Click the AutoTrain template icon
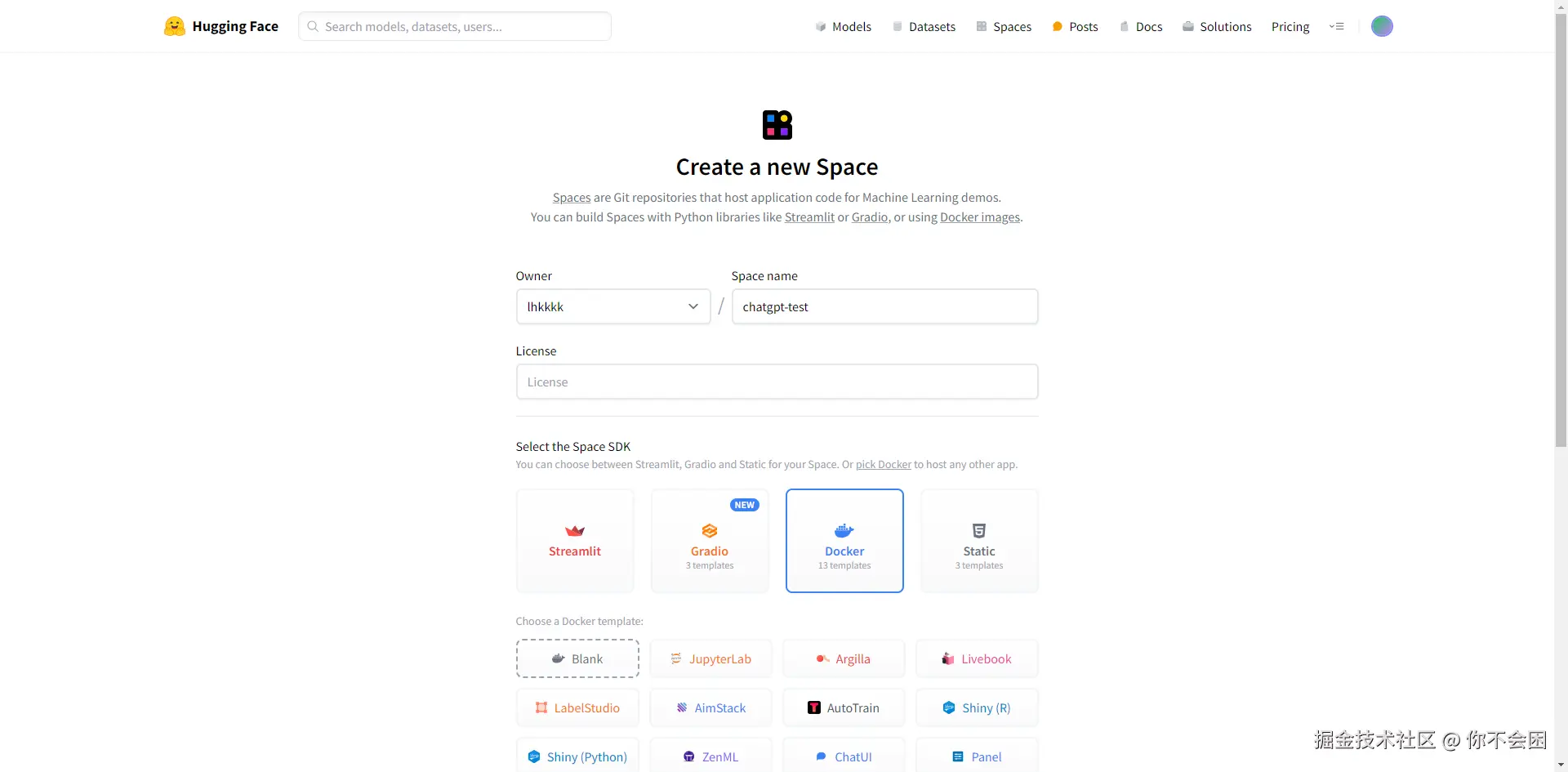Screen dimensions: 1568x772 pyautogui.click(x=814, y=707)
